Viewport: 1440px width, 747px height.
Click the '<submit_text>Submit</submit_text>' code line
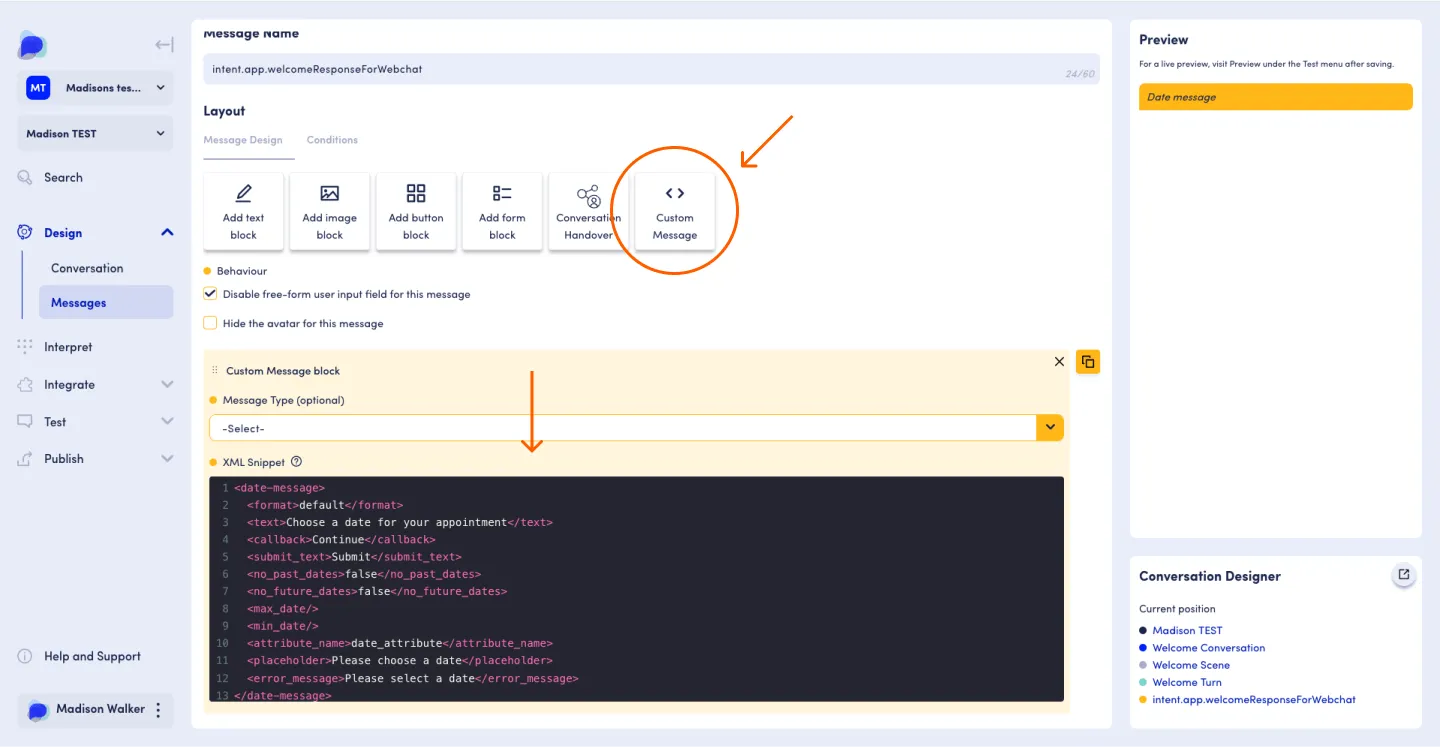(354, 557)
